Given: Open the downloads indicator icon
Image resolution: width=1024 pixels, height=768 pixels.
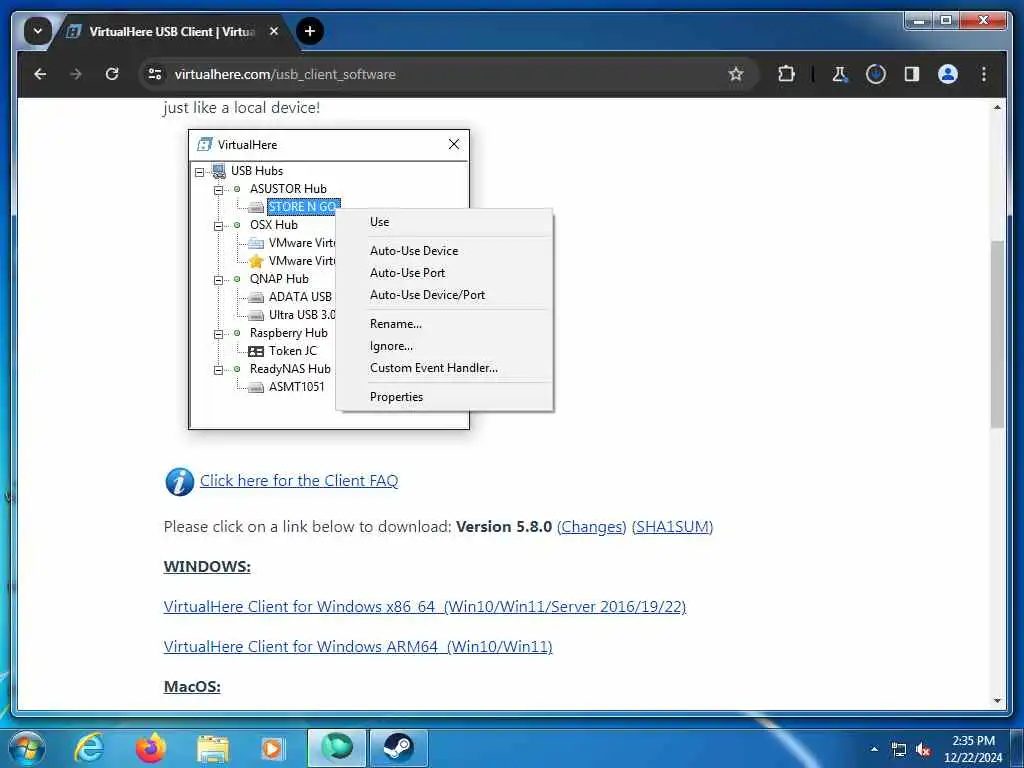Looking at the screenshot, I should pos(876,74).
